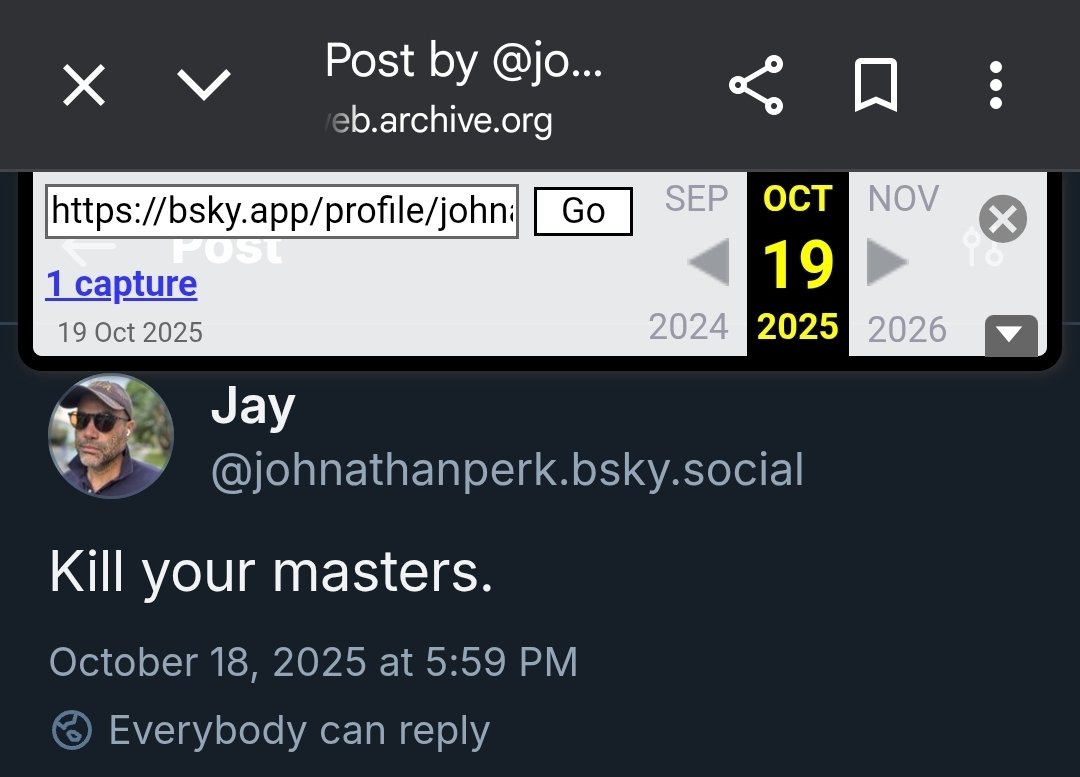Tap the share icon
The height and width of the screenshot is (777, 1080).
(x=756, y=85)
